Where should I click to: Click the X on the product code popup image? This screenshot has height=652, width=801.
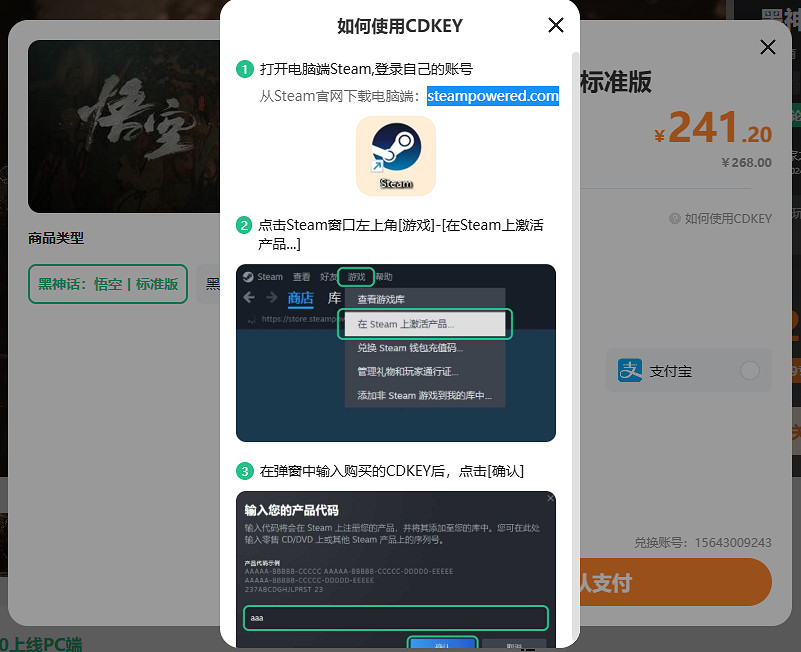[x=549, y=496]
